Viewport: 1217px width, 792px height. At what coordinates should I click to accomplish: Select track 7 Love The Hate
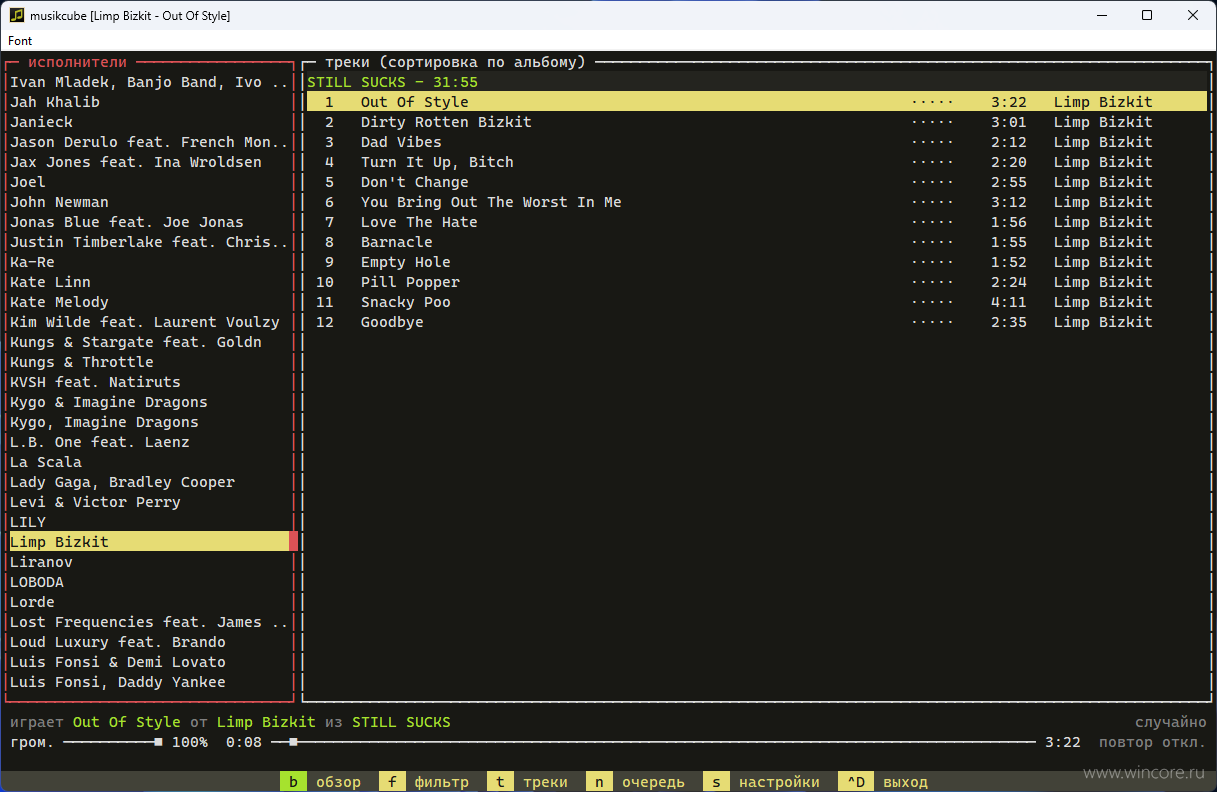pos(756,222)
